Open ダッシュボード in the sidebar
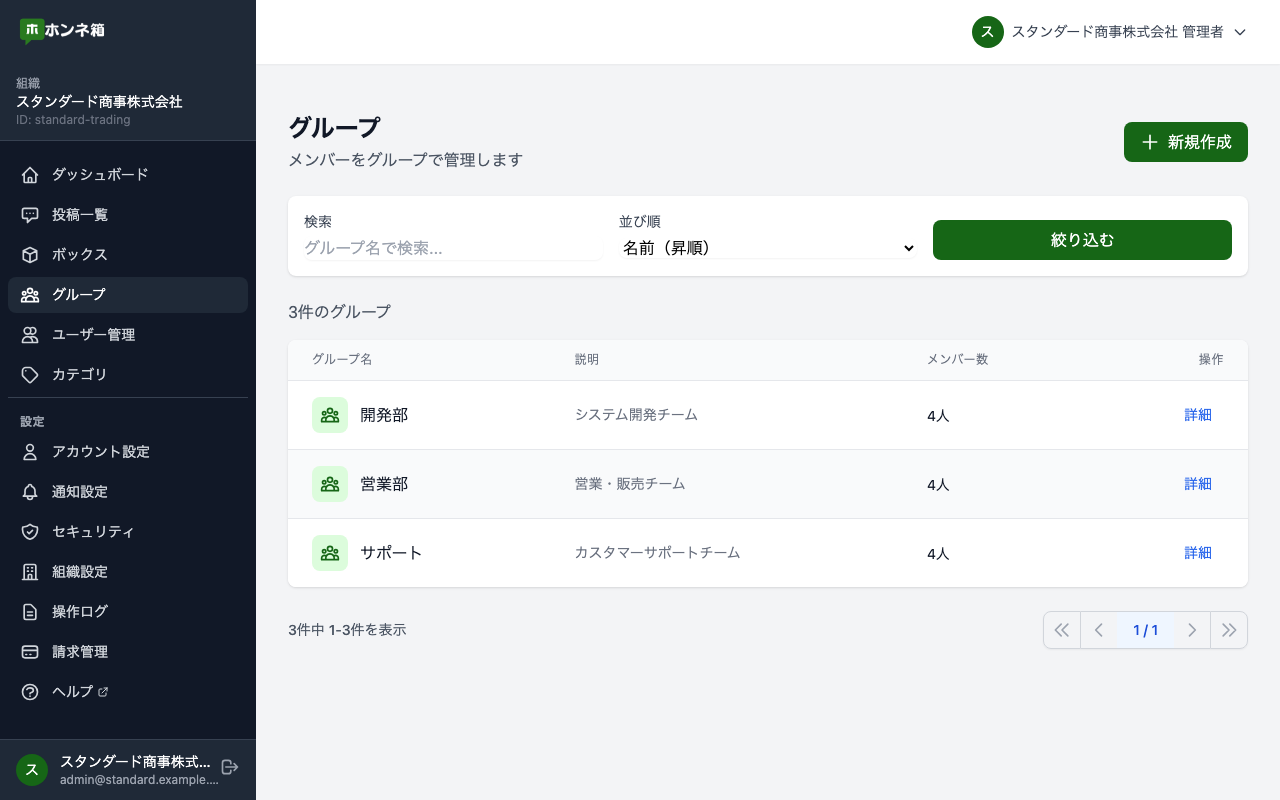This screenshot has width=1280, height=800. click(x=100, y=175)
